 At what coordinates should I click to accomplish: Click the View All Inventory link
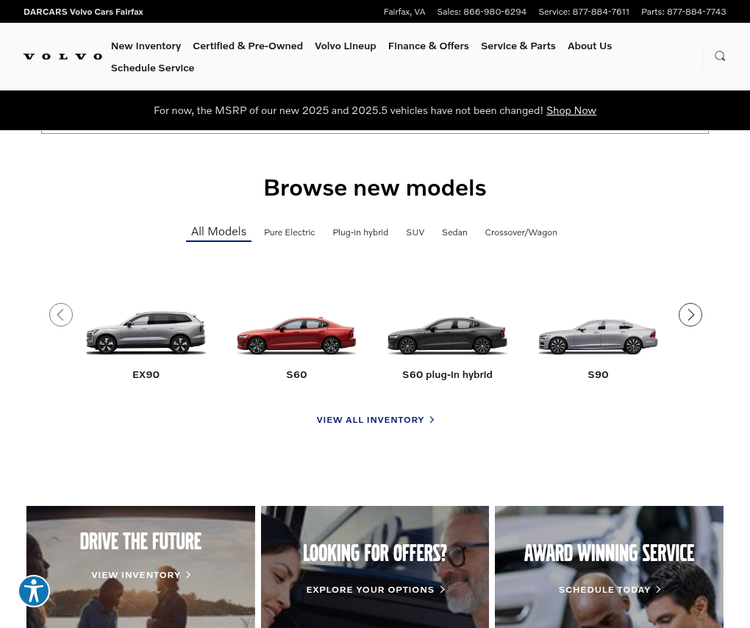375,419
